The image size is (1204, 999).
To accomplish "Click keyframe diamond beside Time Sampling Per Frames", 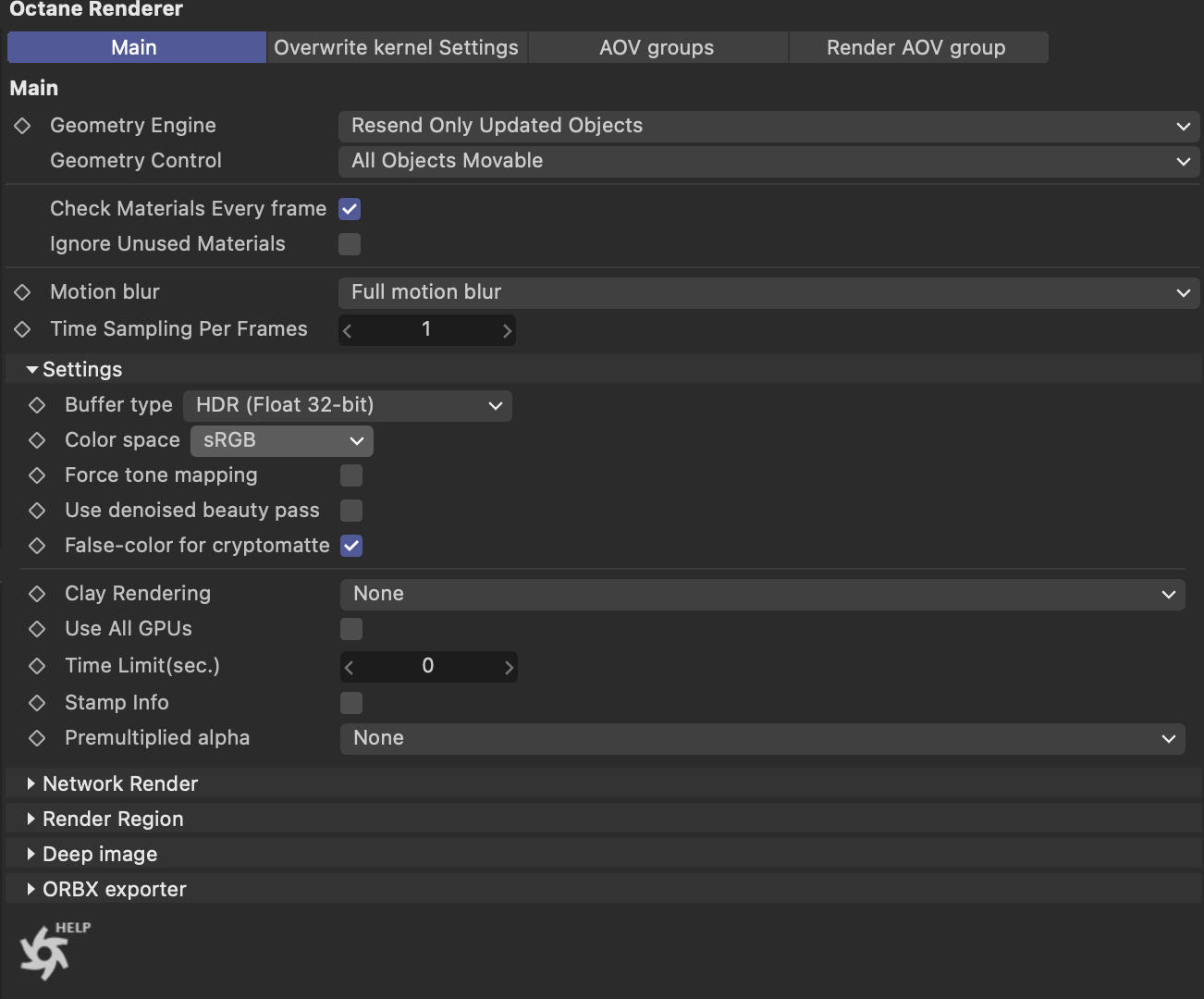I will [23, 329].
